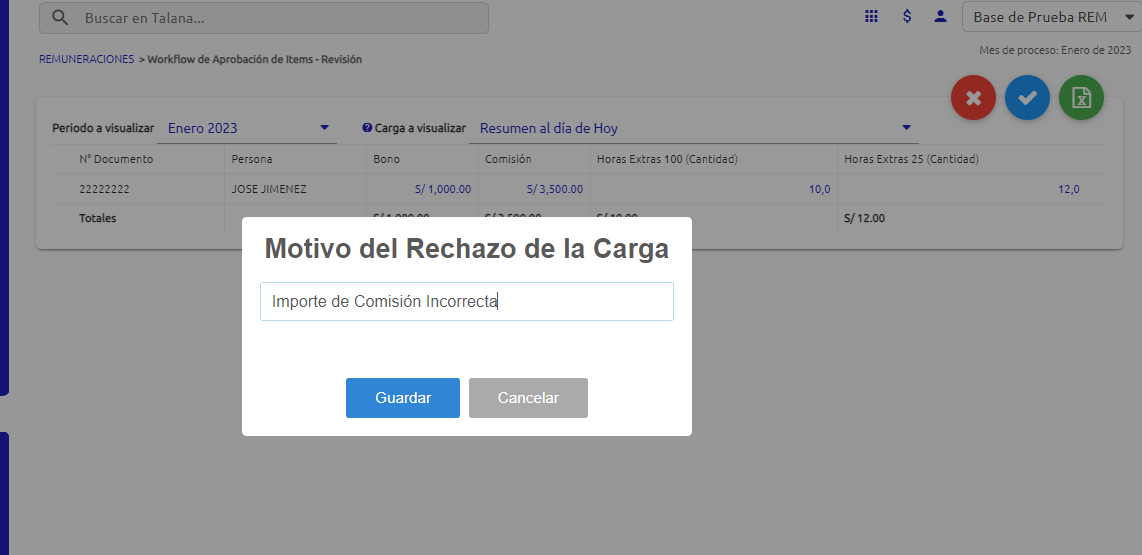Click the Comisión amount S/ 3,500.00
1142x555 pixels.
(554, 189)
